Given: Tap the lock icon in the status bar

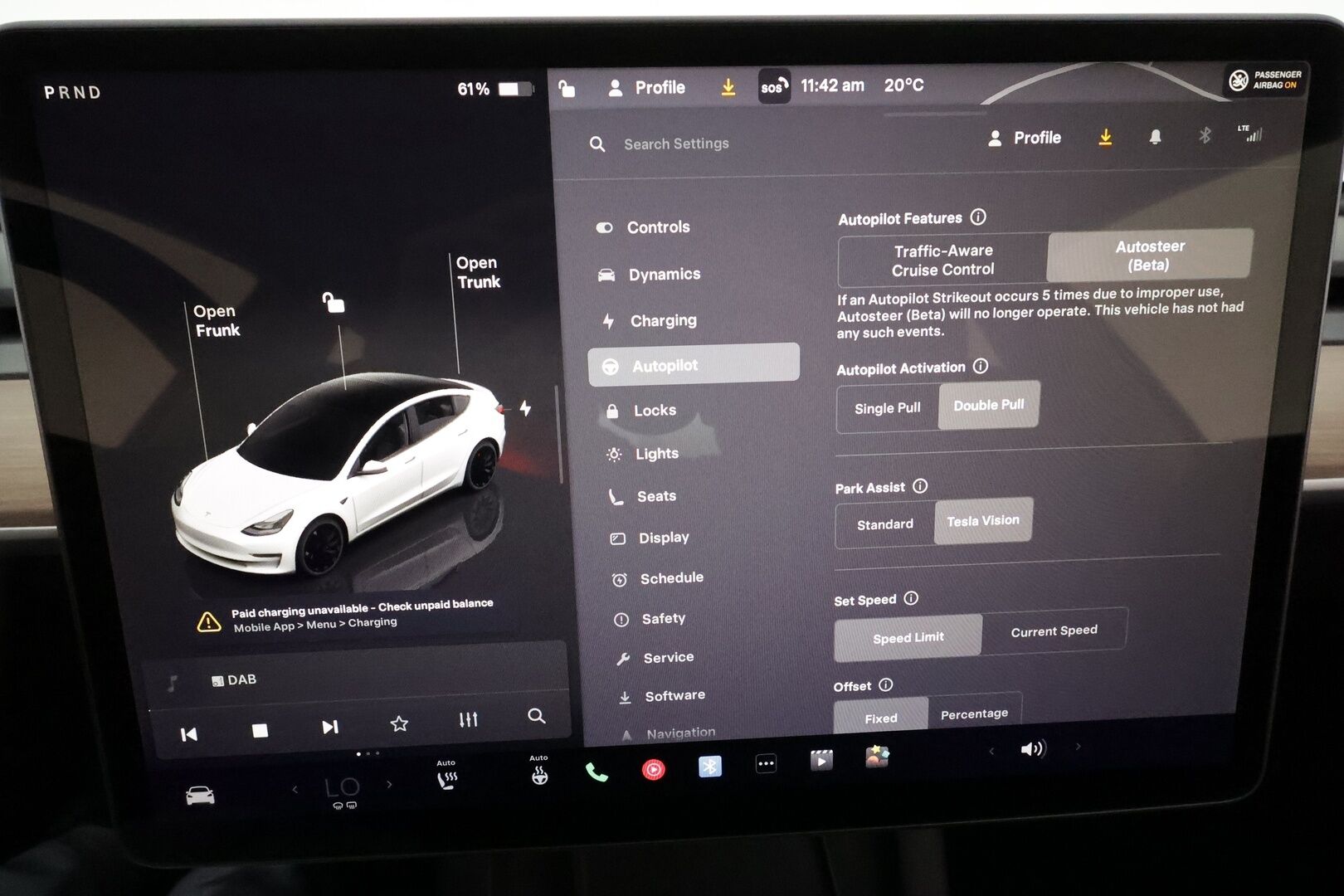Looking at the screenshot, I should [x=567, y=88].
